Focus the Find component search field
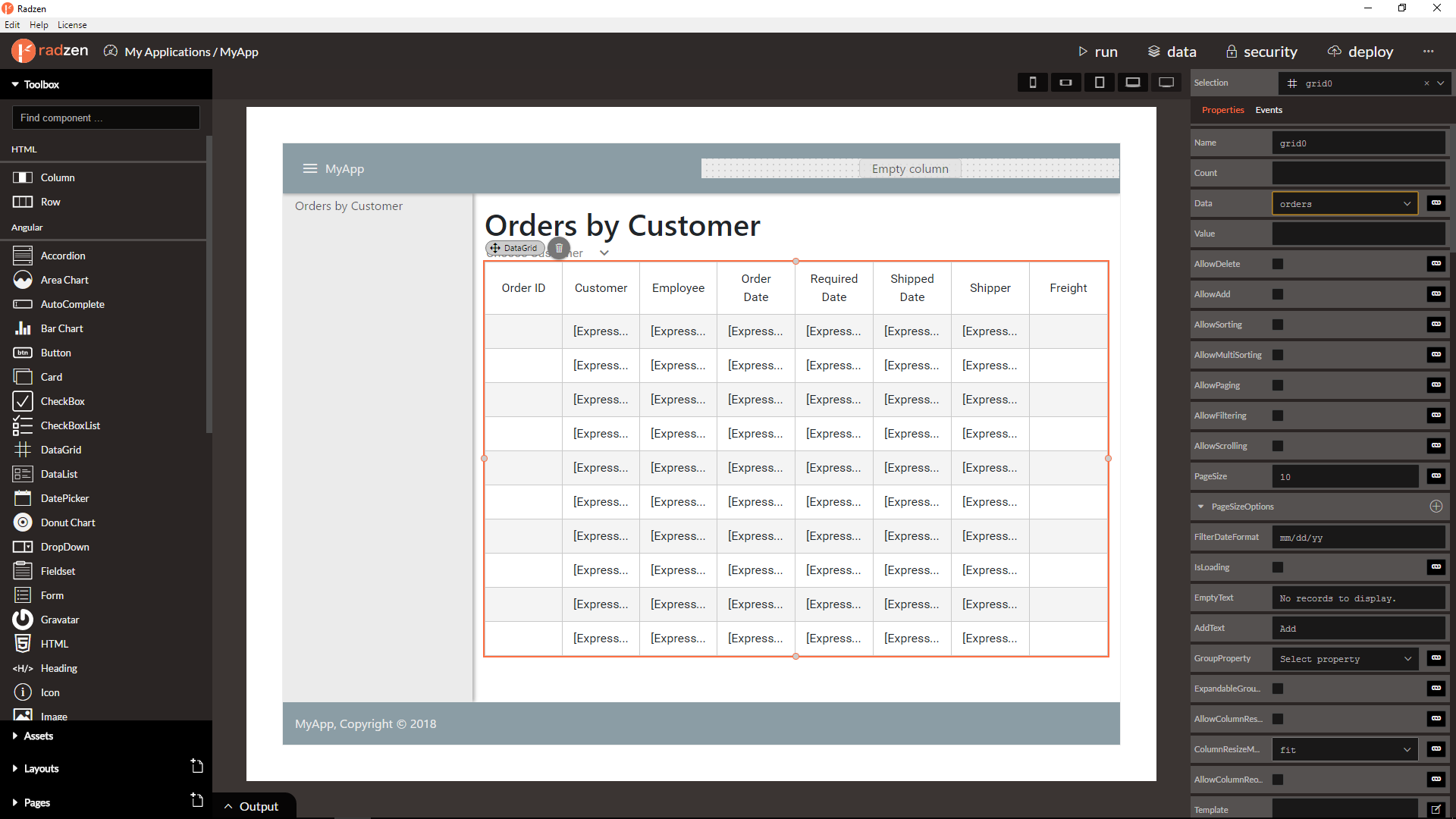The image size is (1456, 819). coord(106,118)
